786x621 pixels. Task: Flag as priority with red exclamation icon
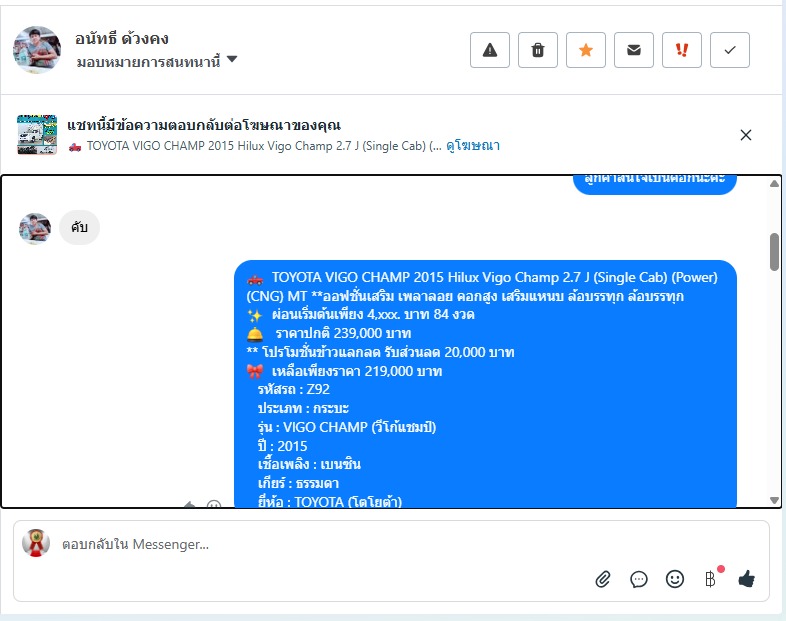pos(682,50)
